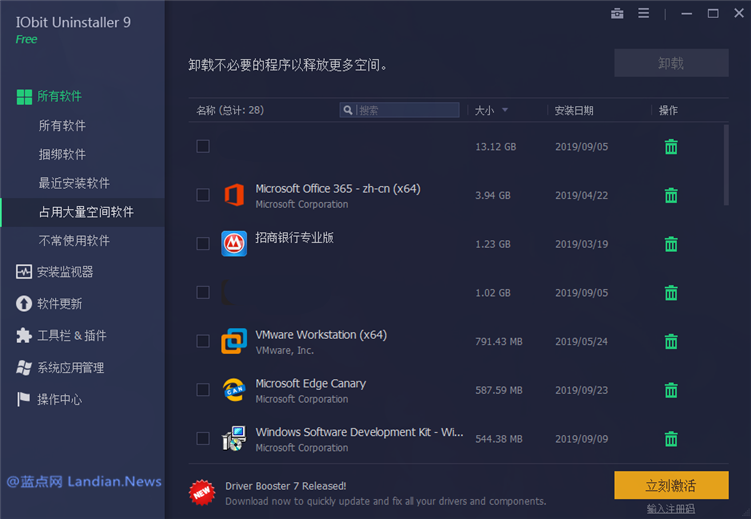Image resolution: width=751 pixels, height=519 pixels.
Task: Click trash icon for the 1.02 GB entry
Action: [x=671, y=293]
